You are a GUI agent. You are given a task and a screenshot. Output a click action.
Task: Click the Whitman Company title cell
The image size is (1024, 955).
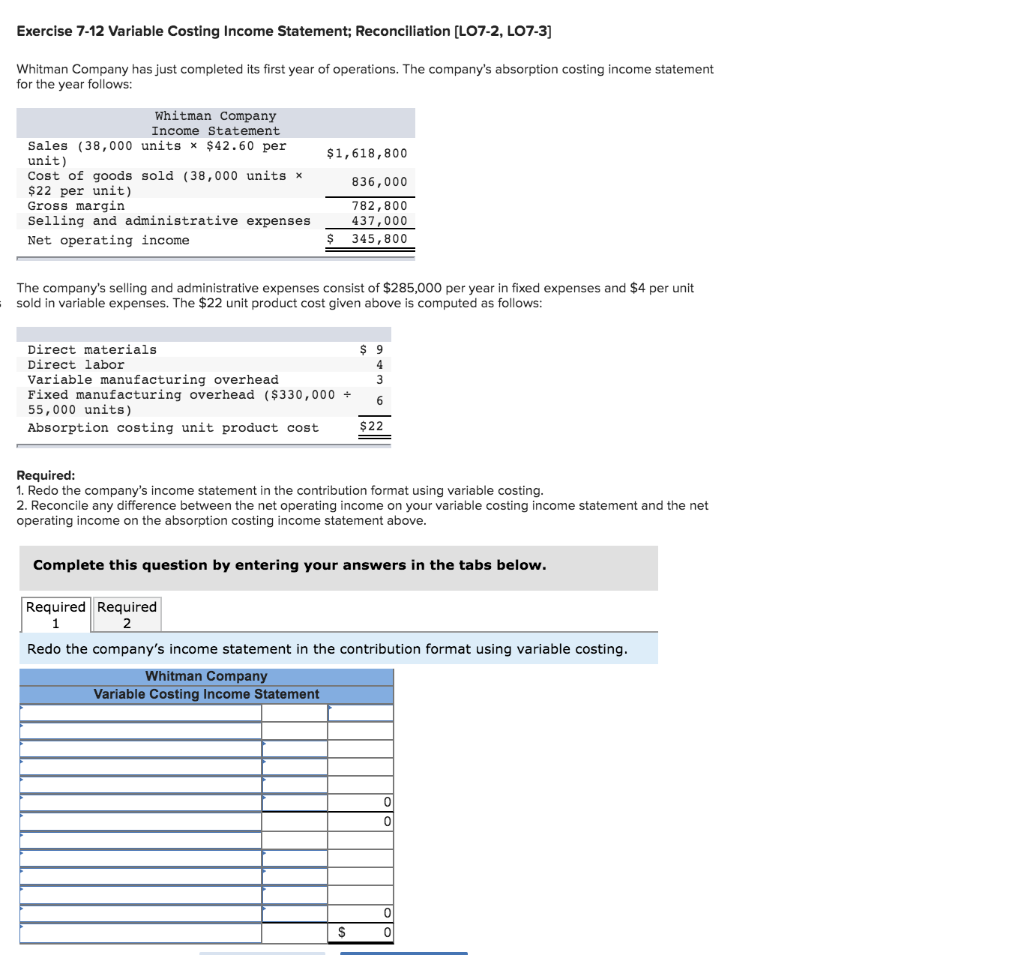(206, 676)
